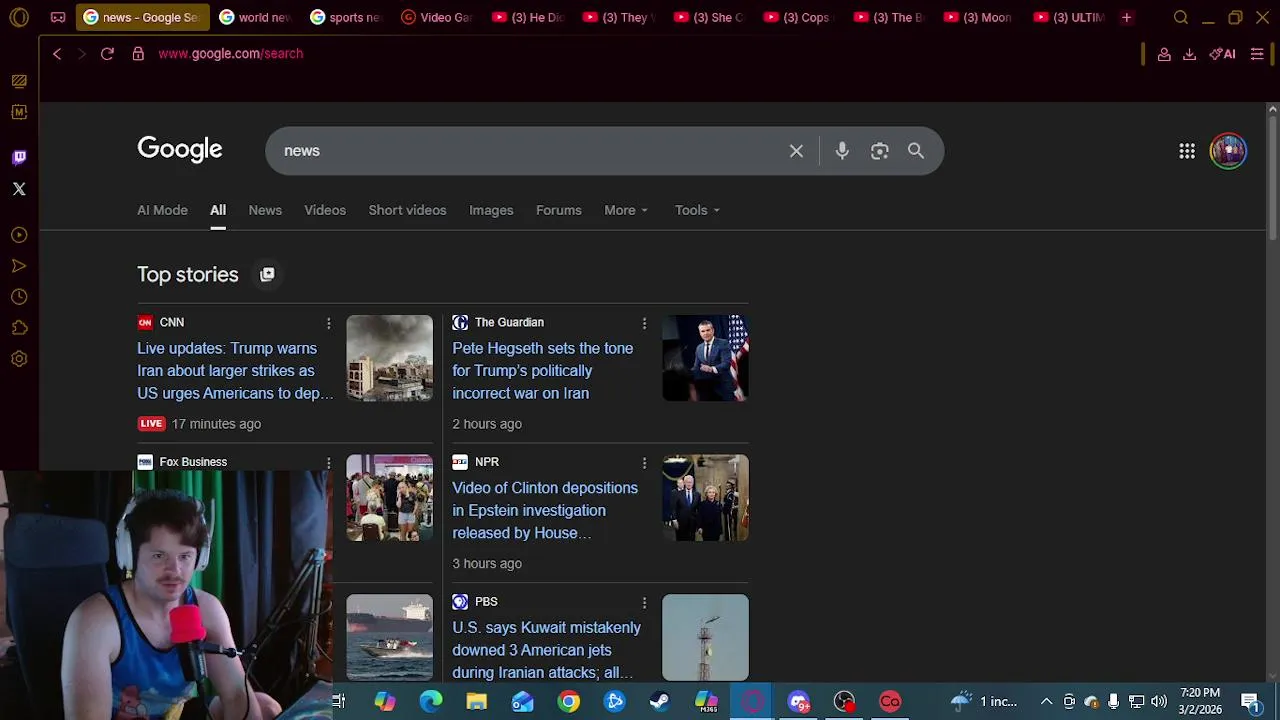
Task: Select the News results tab
Action: point(265,210)
